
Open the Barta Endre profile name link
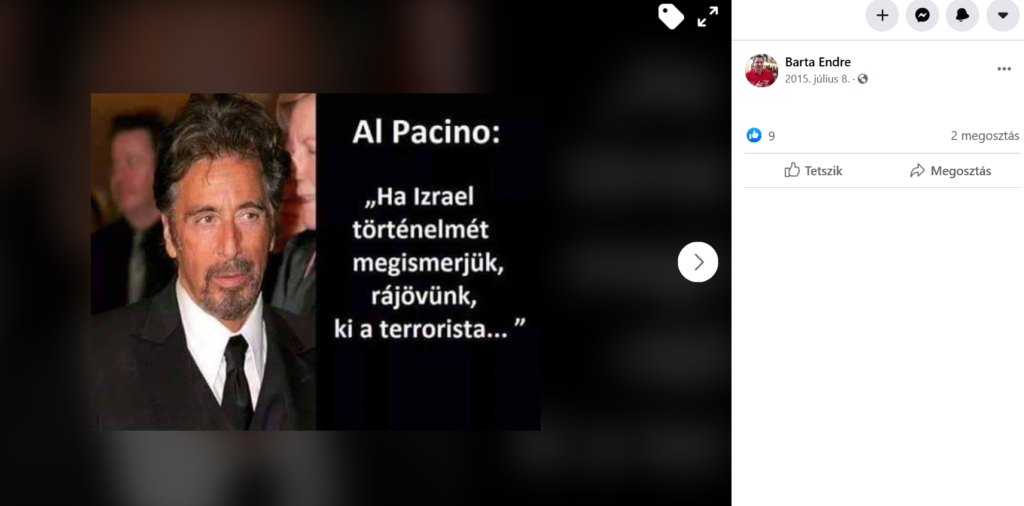coord(818,62)
